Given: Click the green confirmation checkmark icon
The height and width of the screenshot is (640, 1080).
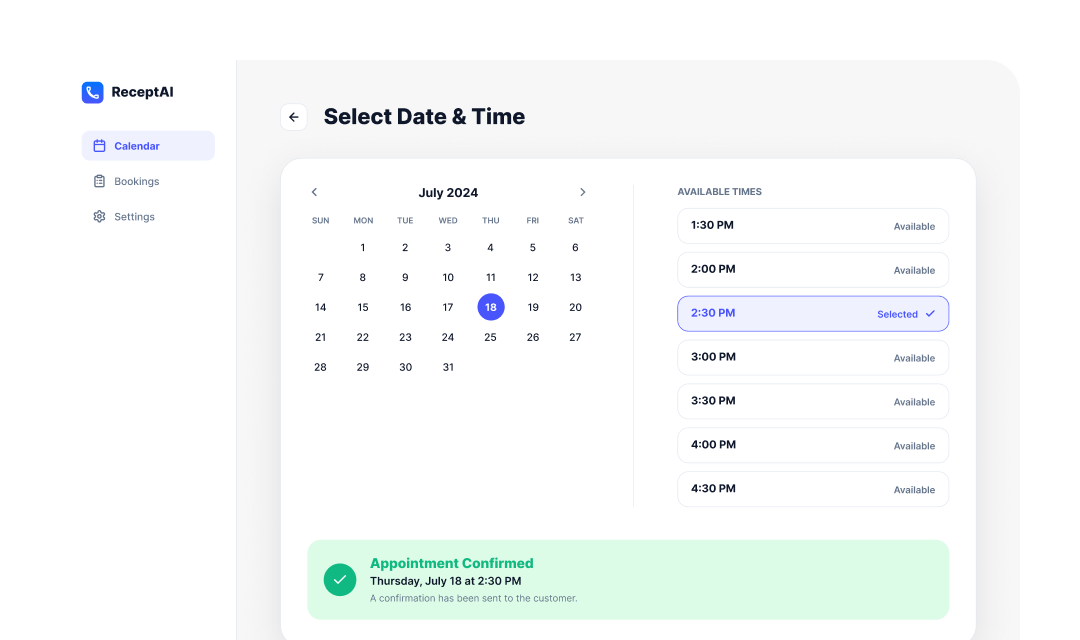Looking at the screenshot, I should (x=340, y=579).
